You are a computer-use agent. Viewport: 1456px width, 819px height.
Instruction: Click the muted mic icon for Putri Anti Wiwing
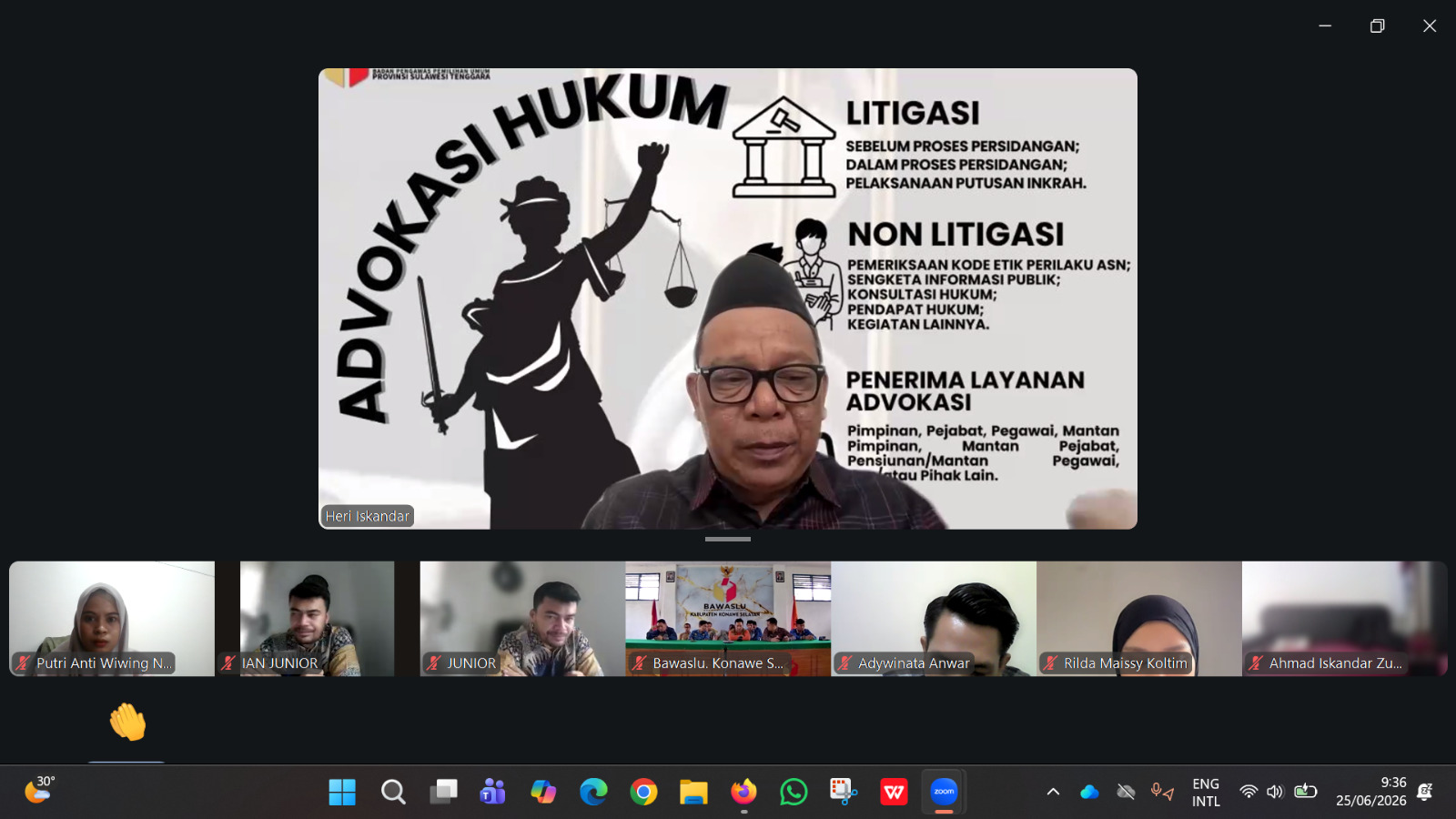tap(24, 663)
